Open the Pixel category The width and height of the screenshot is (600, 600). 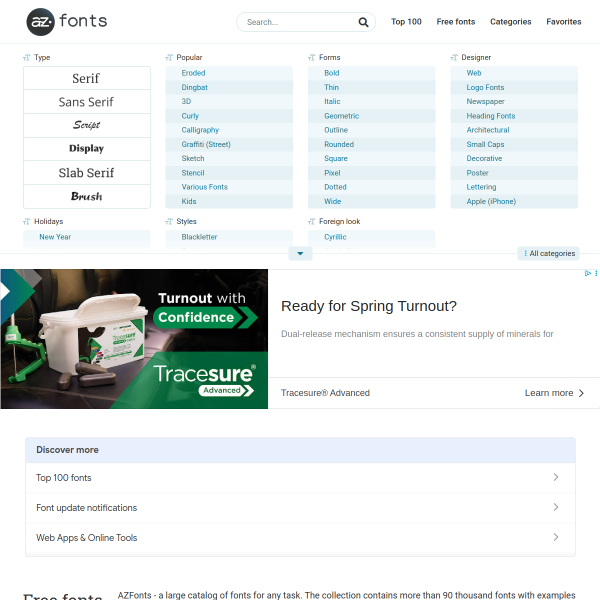(x=372, y=173)
